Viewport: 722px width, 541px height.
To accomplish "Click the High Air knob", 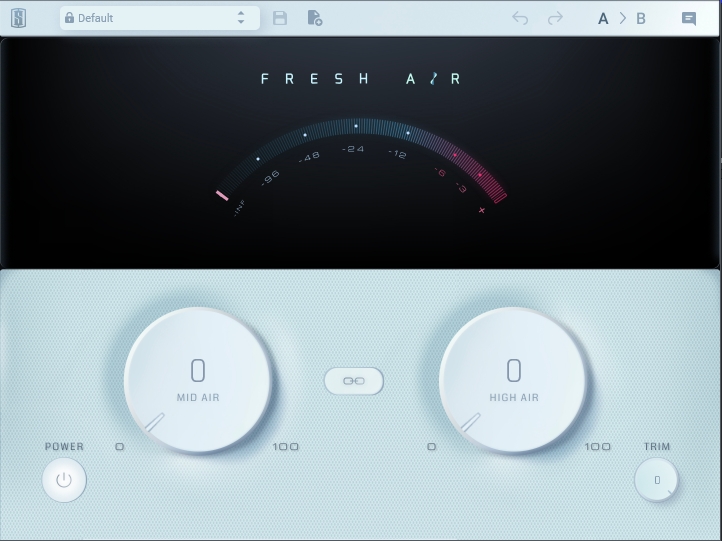I will point(514,381).
